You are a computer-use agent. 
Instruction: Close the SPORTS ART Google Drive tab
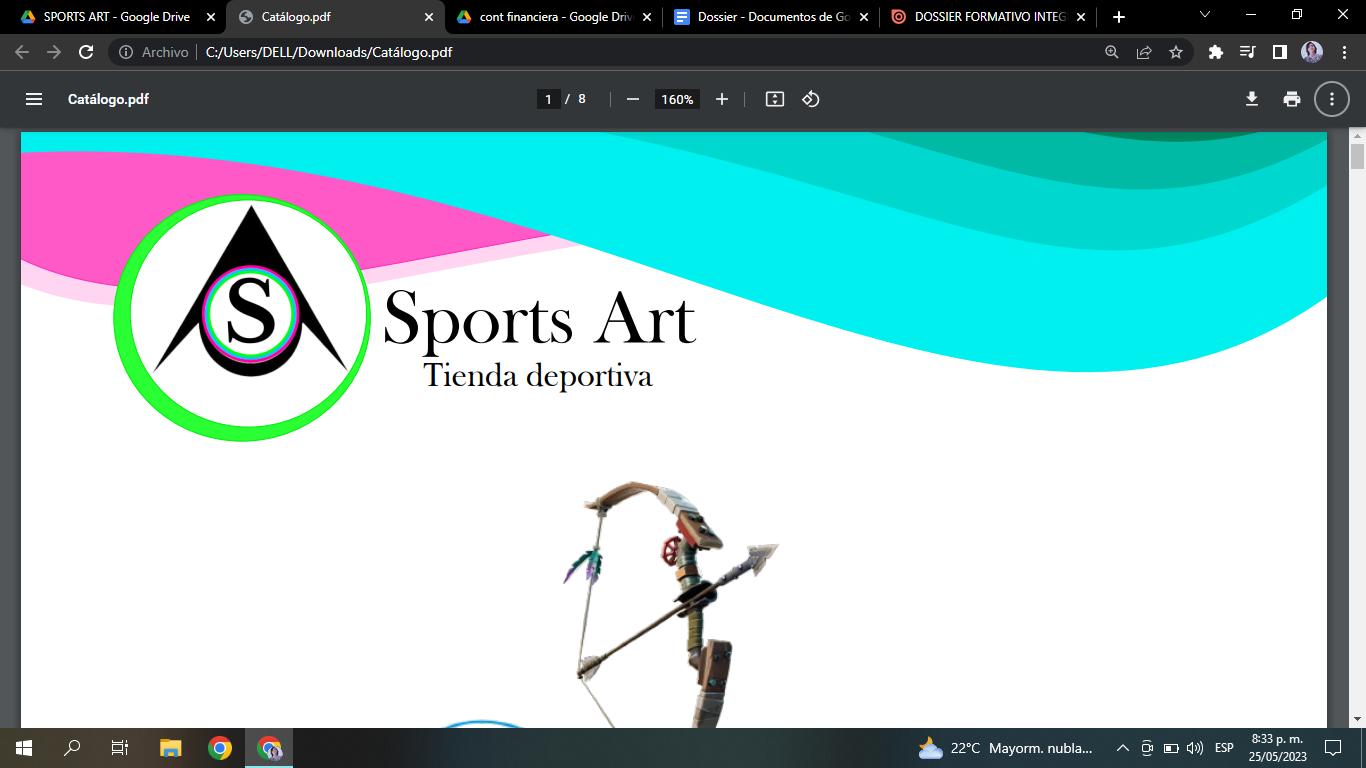click(x=210, y=17)
